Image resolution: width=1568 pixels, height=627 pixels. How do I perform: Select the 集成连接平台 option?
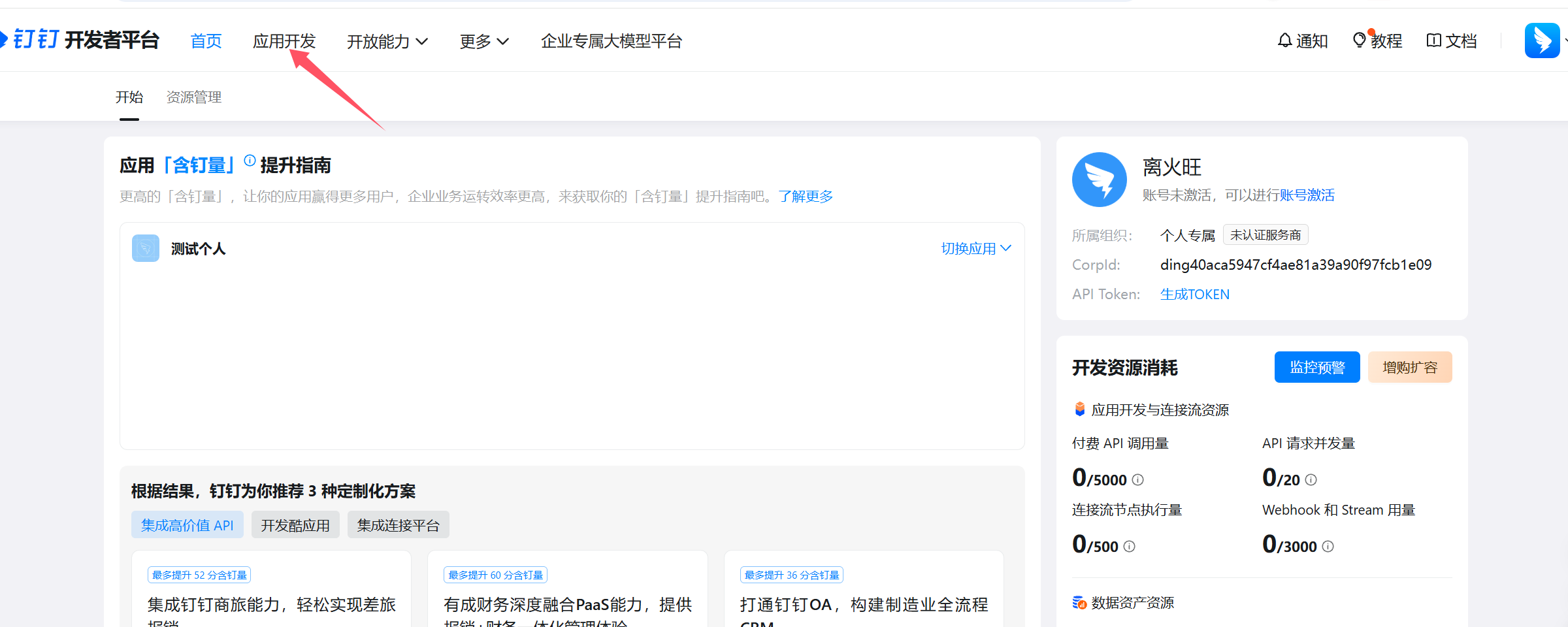(398, 524)
